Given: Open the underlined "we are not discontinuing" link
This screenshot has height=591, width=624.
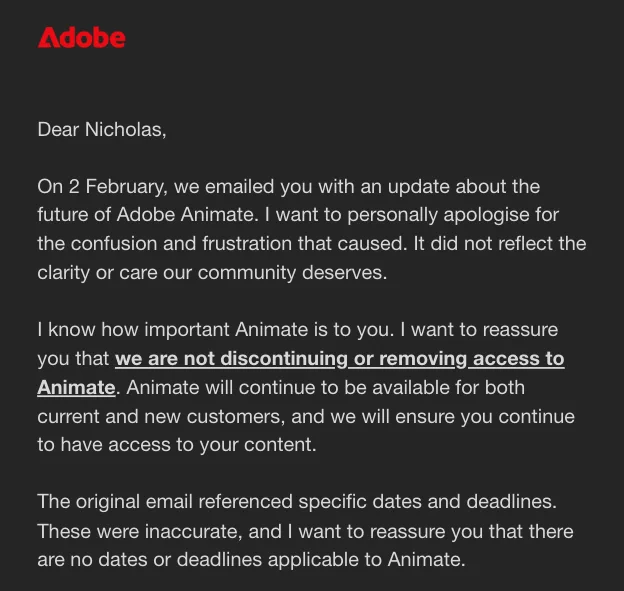Looking at the screenshot, I should point(232,359).
